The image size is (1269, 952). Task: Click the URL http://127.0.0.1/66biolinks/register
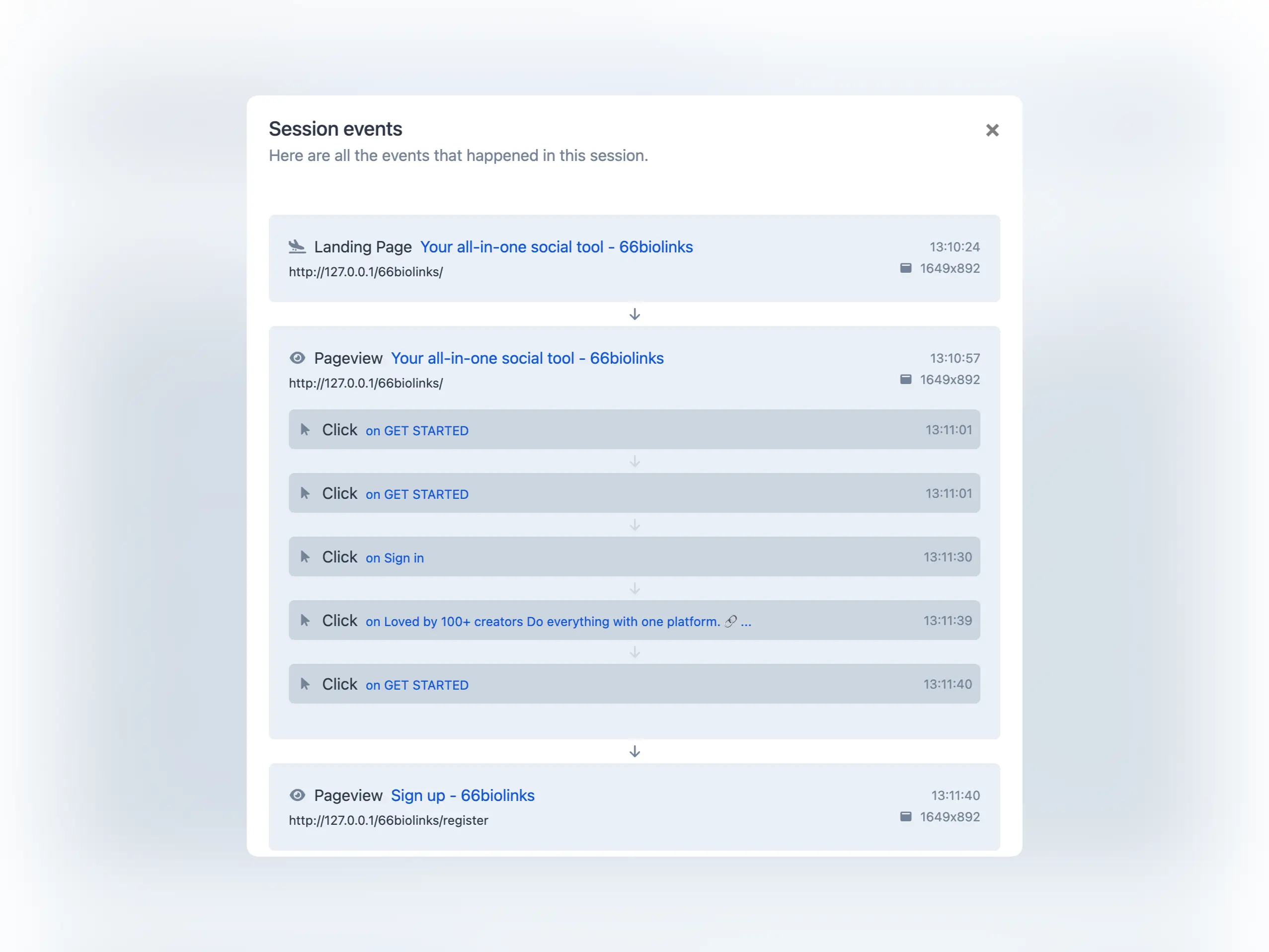tap(389, 821)
